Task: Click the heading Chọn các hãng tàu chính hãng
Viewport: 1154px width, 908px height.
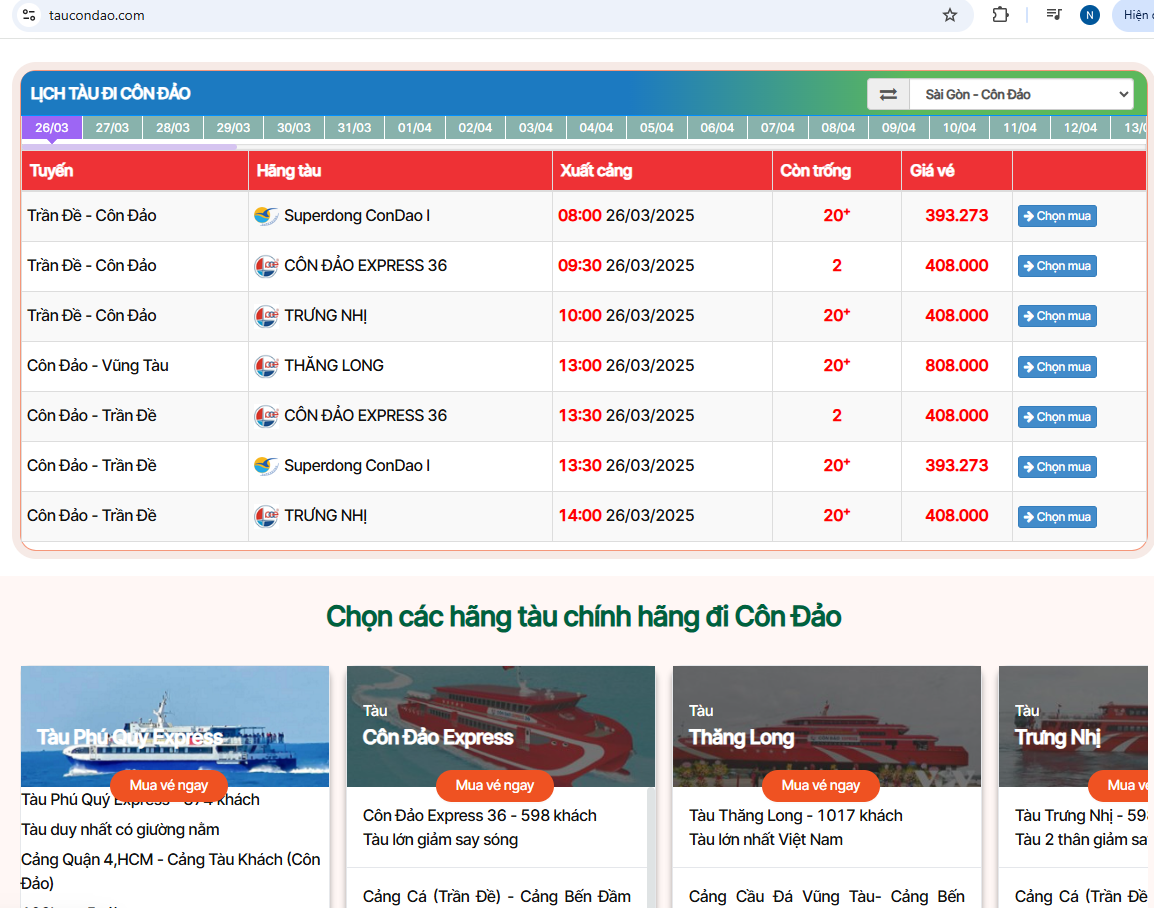Action: [x=584, y=617]
